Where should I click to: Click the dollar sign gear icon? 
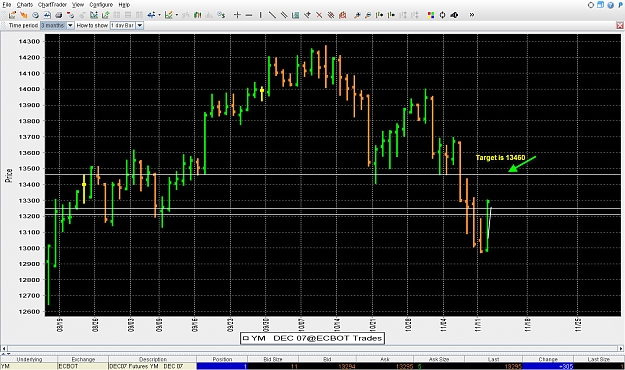pyautogui.click(x=221, y=15)
